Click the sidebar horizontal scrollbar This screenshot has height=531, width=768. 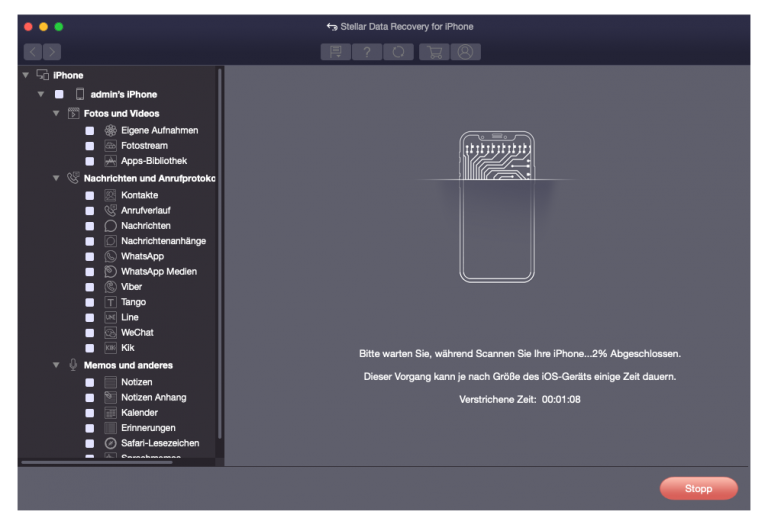click(x=97, y=462)
